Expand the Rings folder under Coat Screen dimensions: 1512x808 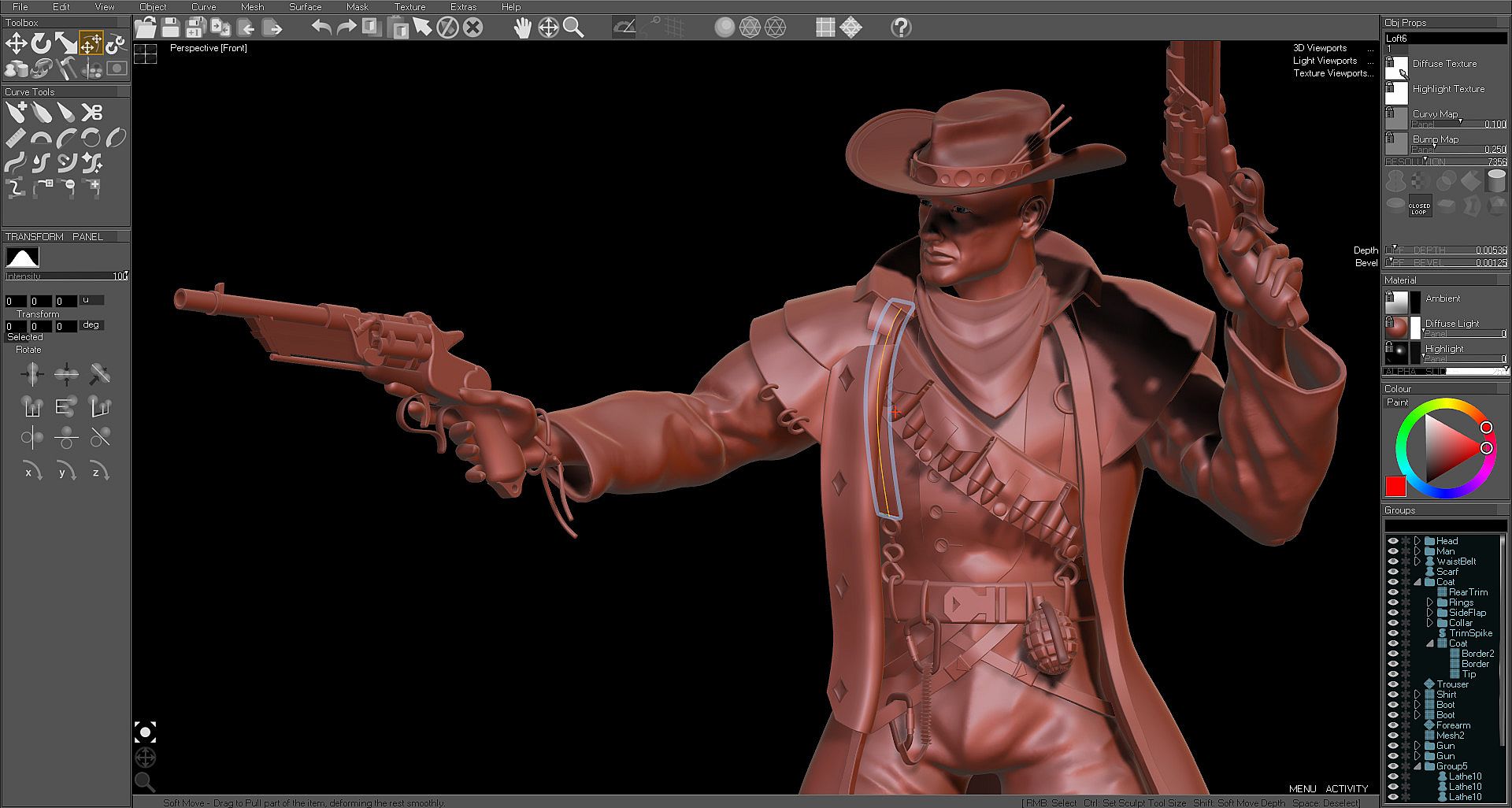point(1430,602)
